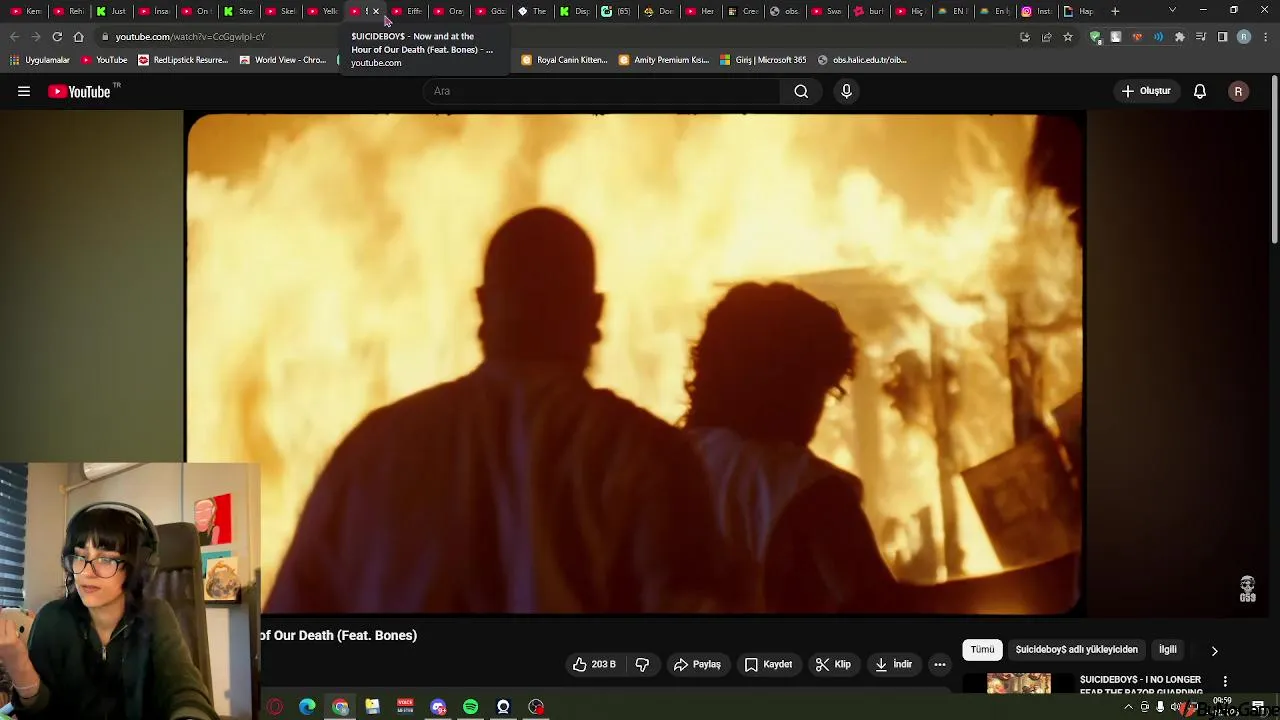The width and height of the screenshot is (1280, 720).
Task: Go back in browser history
Action: [14, 37]
